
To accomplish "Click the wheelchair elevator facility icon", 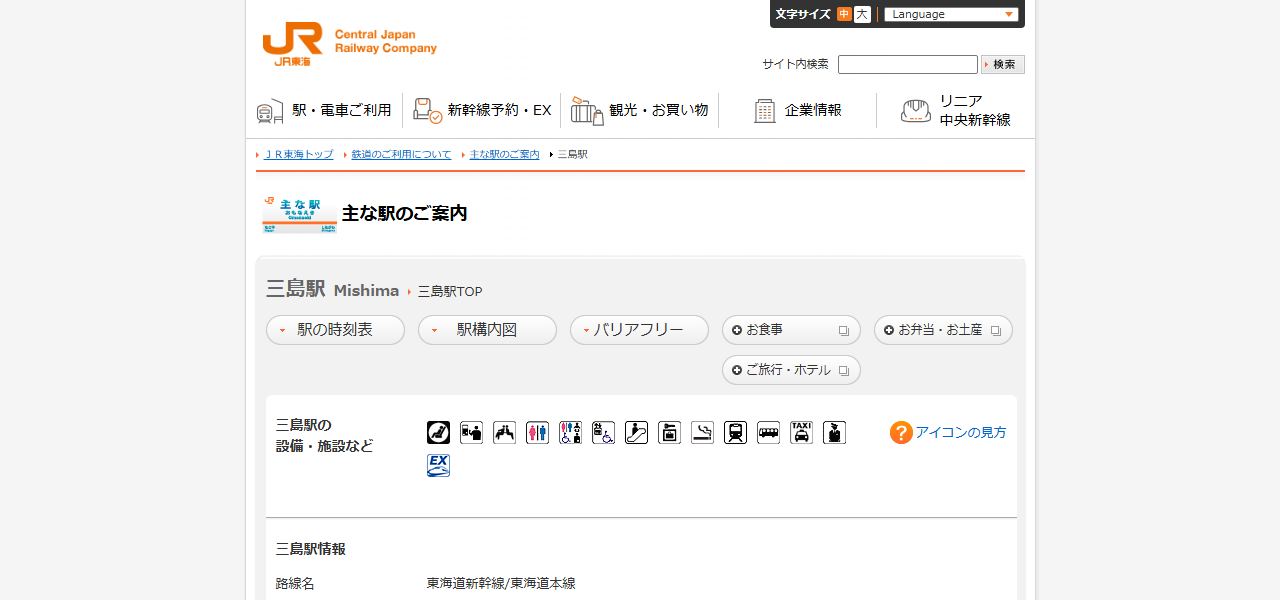I will pos(603,432).
